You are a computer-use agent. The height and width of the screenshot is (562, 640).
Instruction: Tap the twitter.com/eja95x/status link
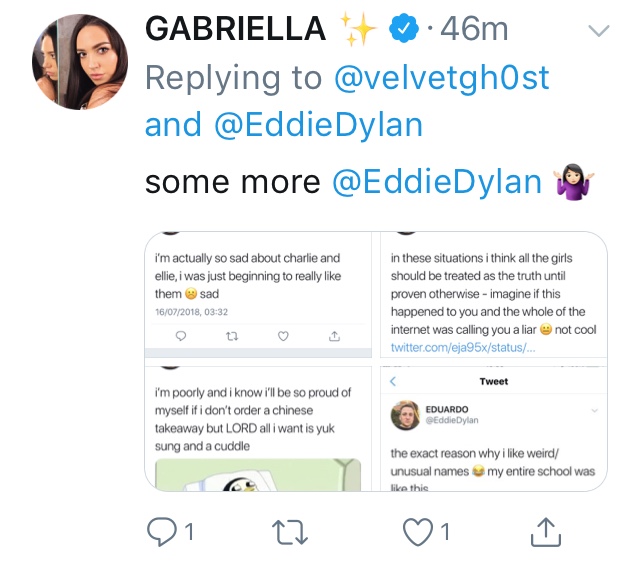(x=463, y=347)
